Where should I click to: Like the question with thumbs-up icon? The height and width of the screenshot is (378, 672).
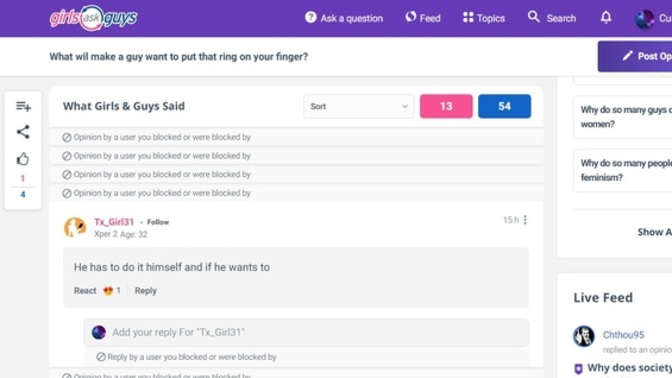[23, 159]
